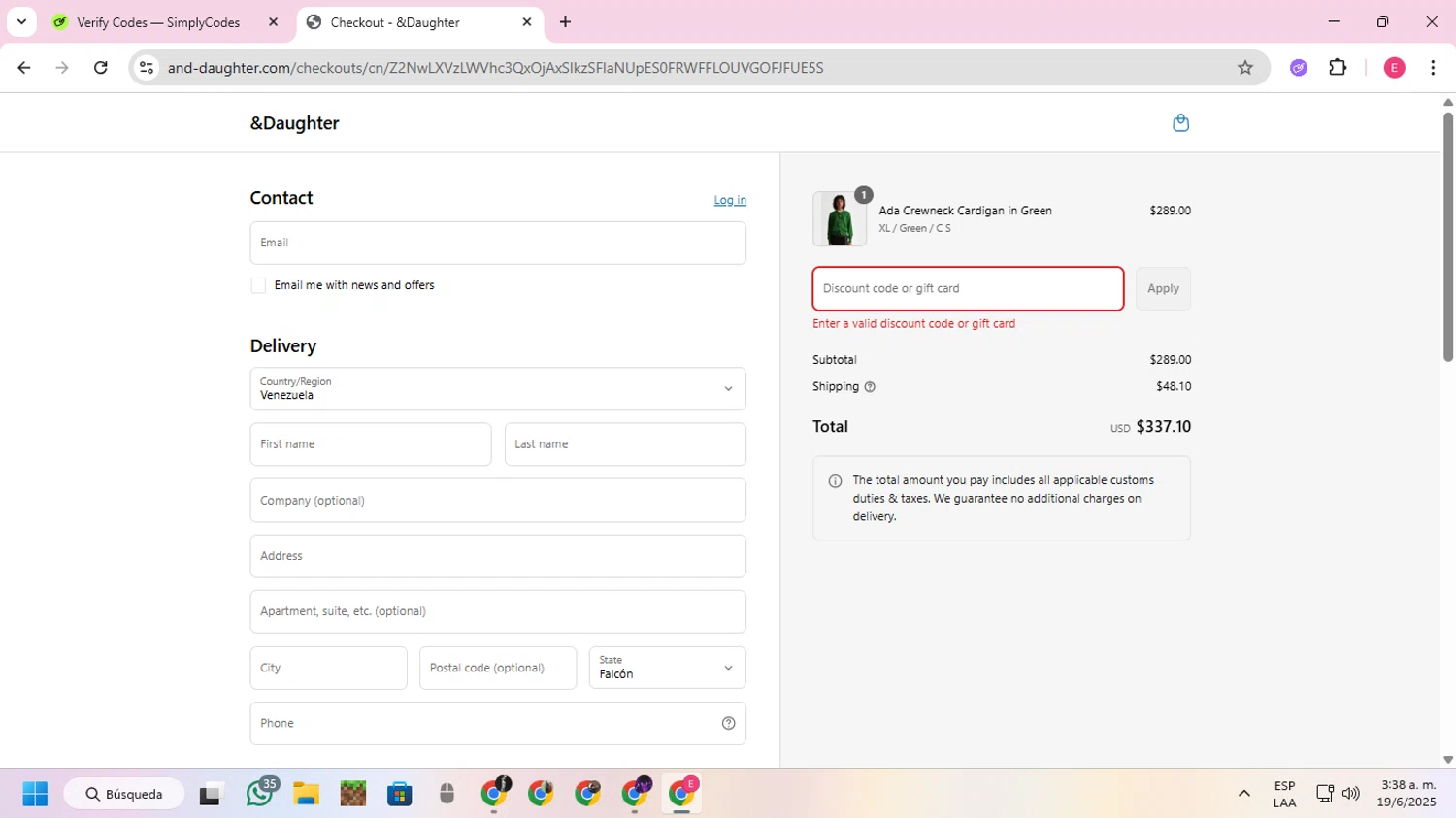Viewport: 1456px width, 818px height.
Task: Open the shopping bag cart icon
Action: pyautogui.click(x=1180, y=122)
